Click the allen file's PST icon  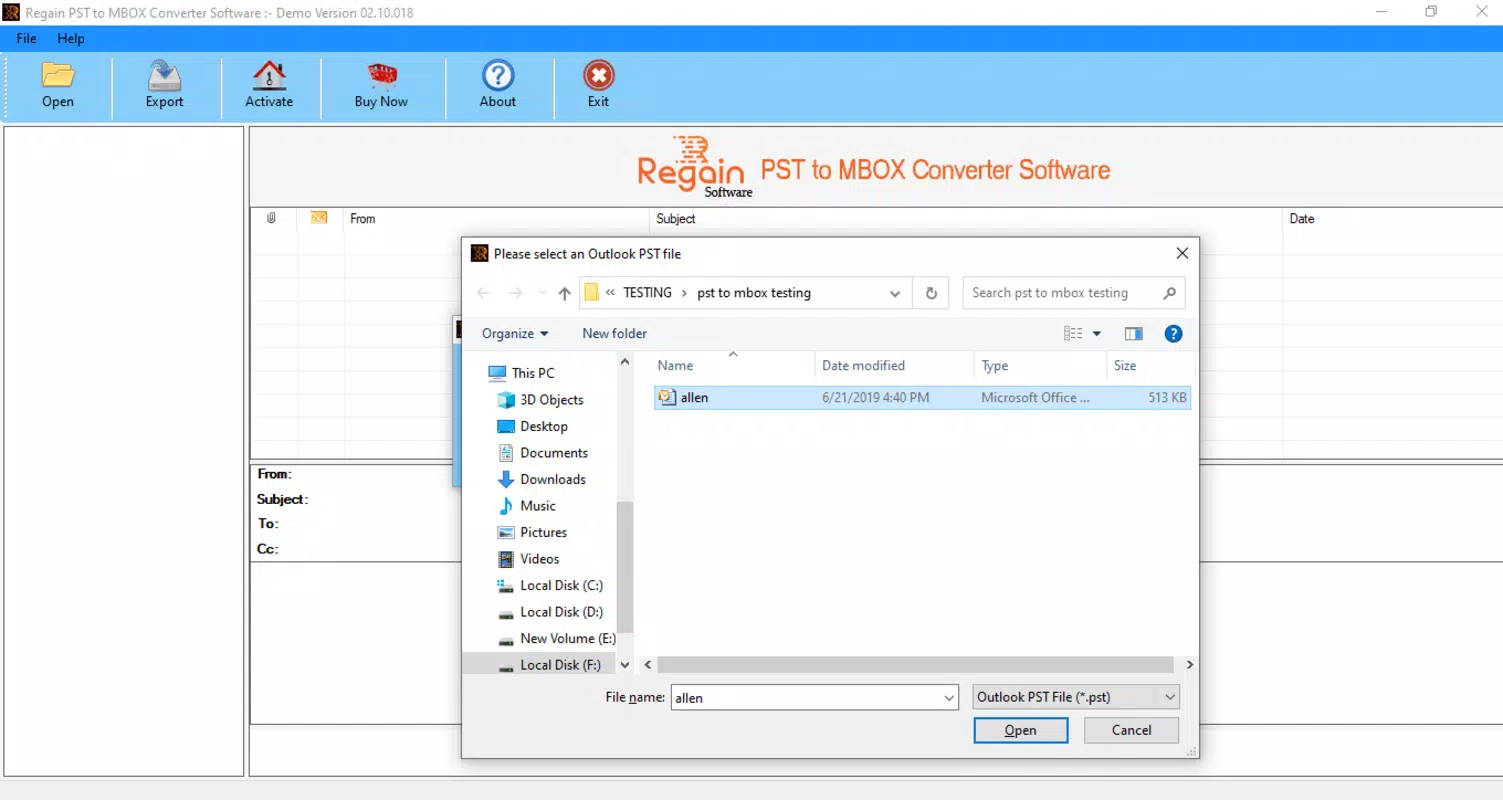pyautogui.click(x=667, y=398)
